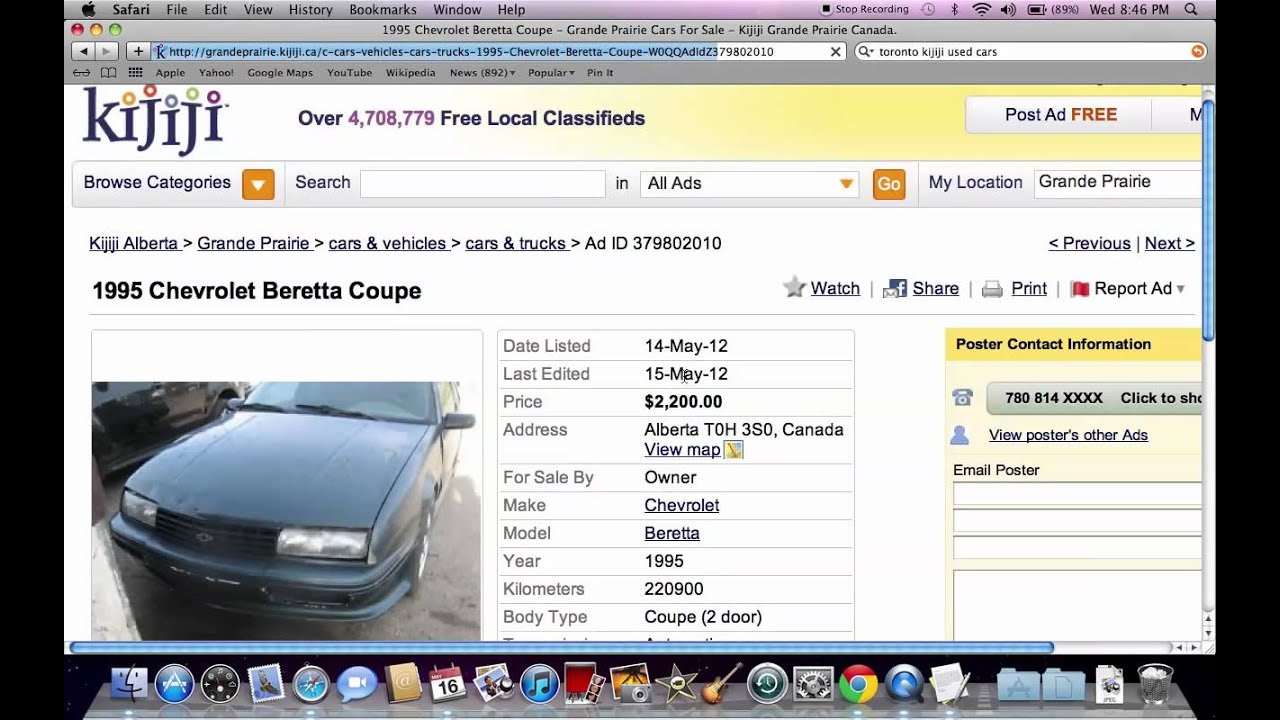Click the Kijiji logo
Image resolution: width=1280 pixels, height=720 pixels.
tap(155, 120)
